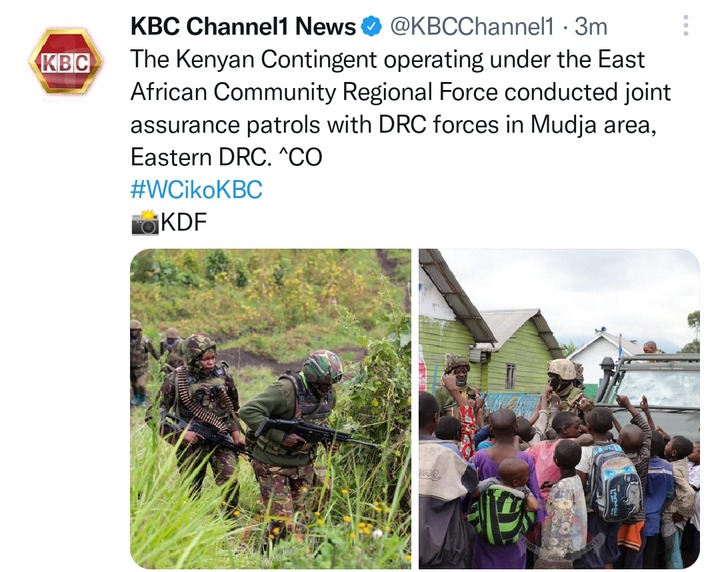Open the KBC Channel1 News display name
The height and width of the screenshot is (572, 720).
click(243, 26)
